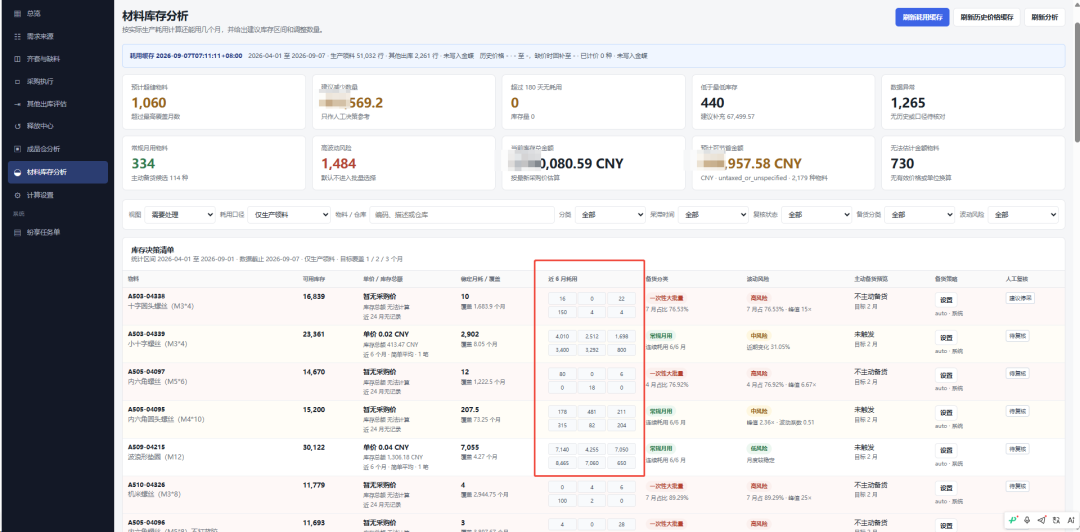Click the 刷新分析 button
This screenshot has height=532, width=1080.
1045,18
